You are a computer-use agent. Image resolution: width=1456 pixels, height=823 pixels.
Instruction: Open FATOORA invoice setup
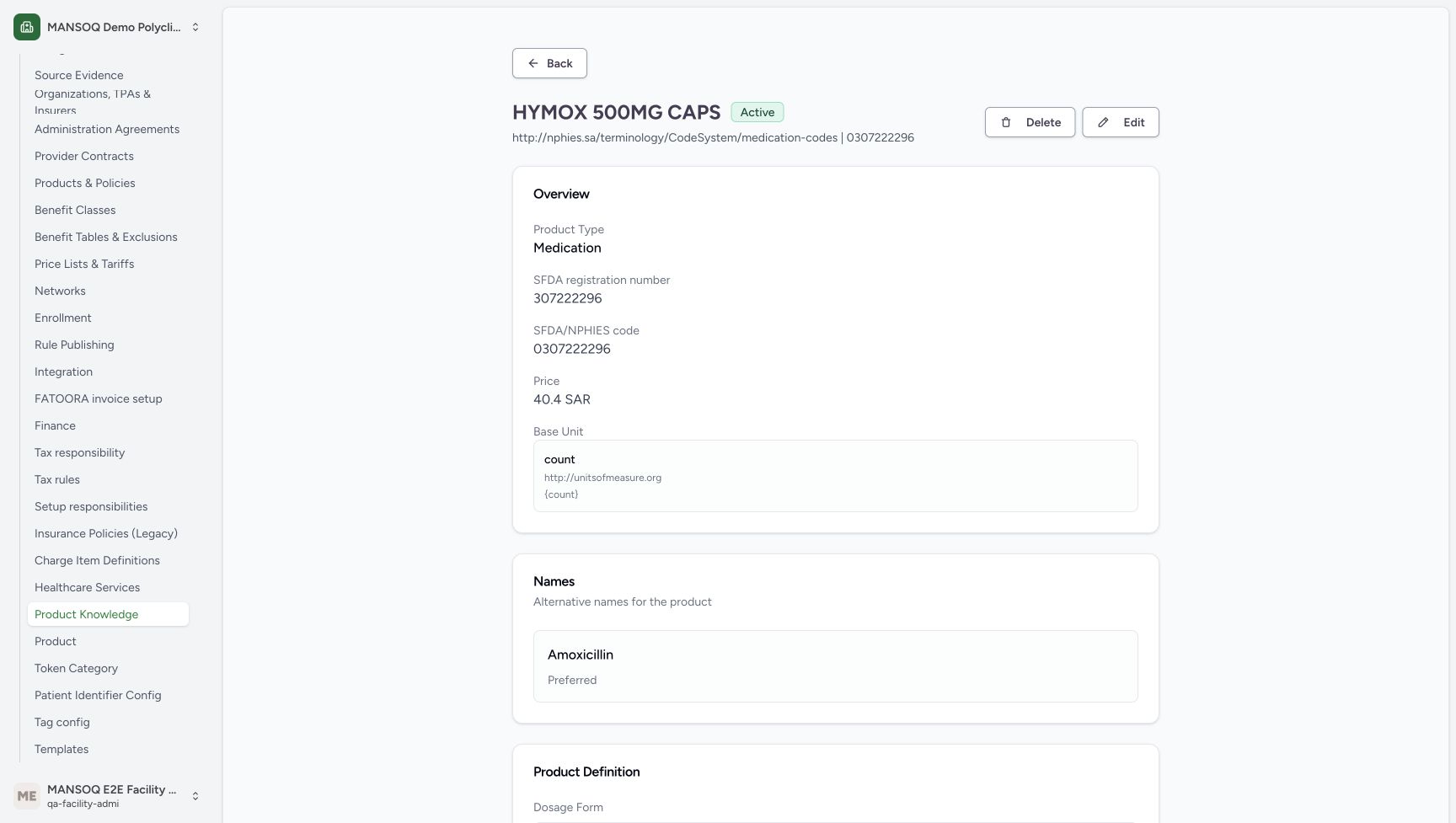[x=99, y=398]
